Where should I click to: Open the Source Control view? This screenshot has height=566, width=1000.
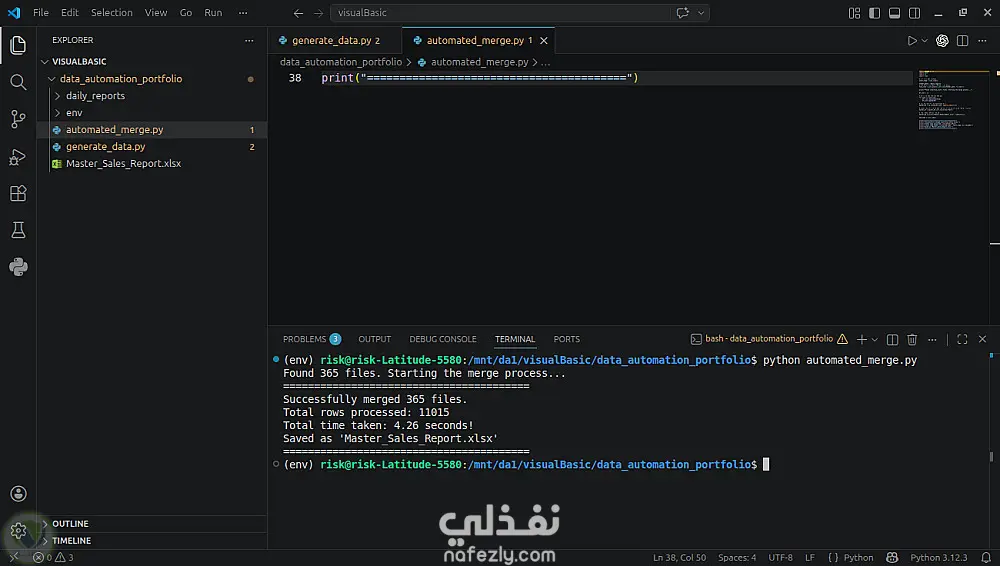(x=18, y=119)
